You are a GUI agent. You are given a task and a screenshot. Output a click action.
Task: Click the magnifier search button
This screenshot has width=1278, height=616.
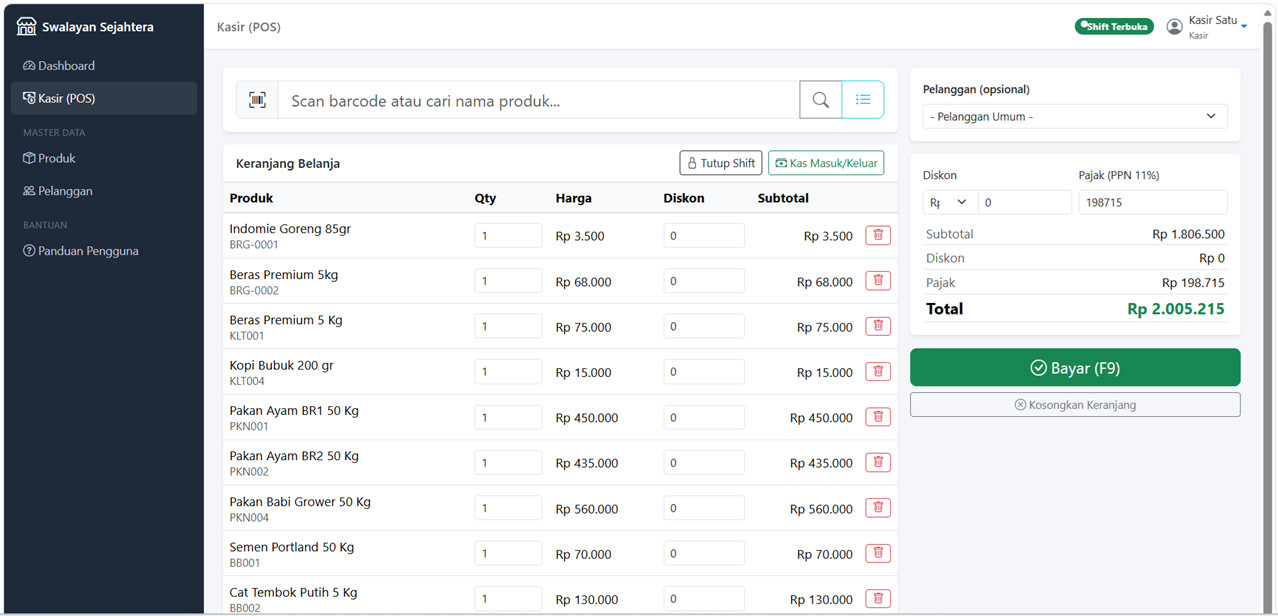pyautogui.click(x=821, y=100)
